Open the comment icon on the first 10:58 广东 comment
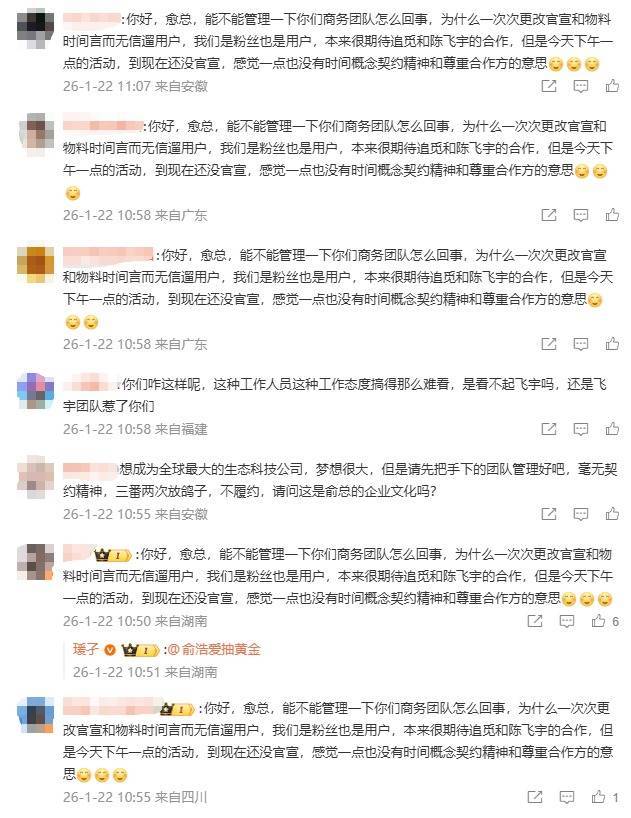Viewport: 631px width, 818px height. click(580, 215)
